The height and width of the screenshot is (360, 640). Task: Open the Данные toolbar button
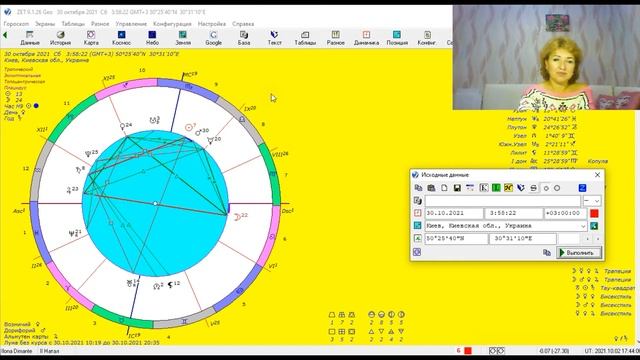pyautogui.click(x=30, y=38)
